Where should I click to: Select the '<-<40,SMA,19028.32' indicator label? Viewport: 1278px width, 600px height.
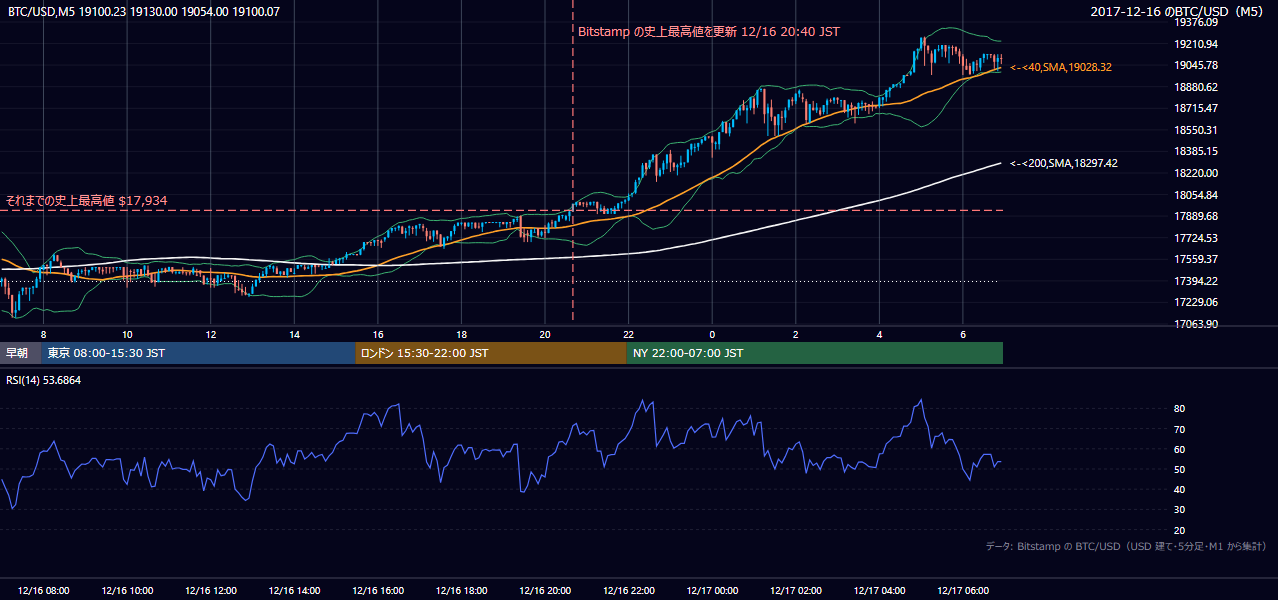click(x=1061, y=67)
